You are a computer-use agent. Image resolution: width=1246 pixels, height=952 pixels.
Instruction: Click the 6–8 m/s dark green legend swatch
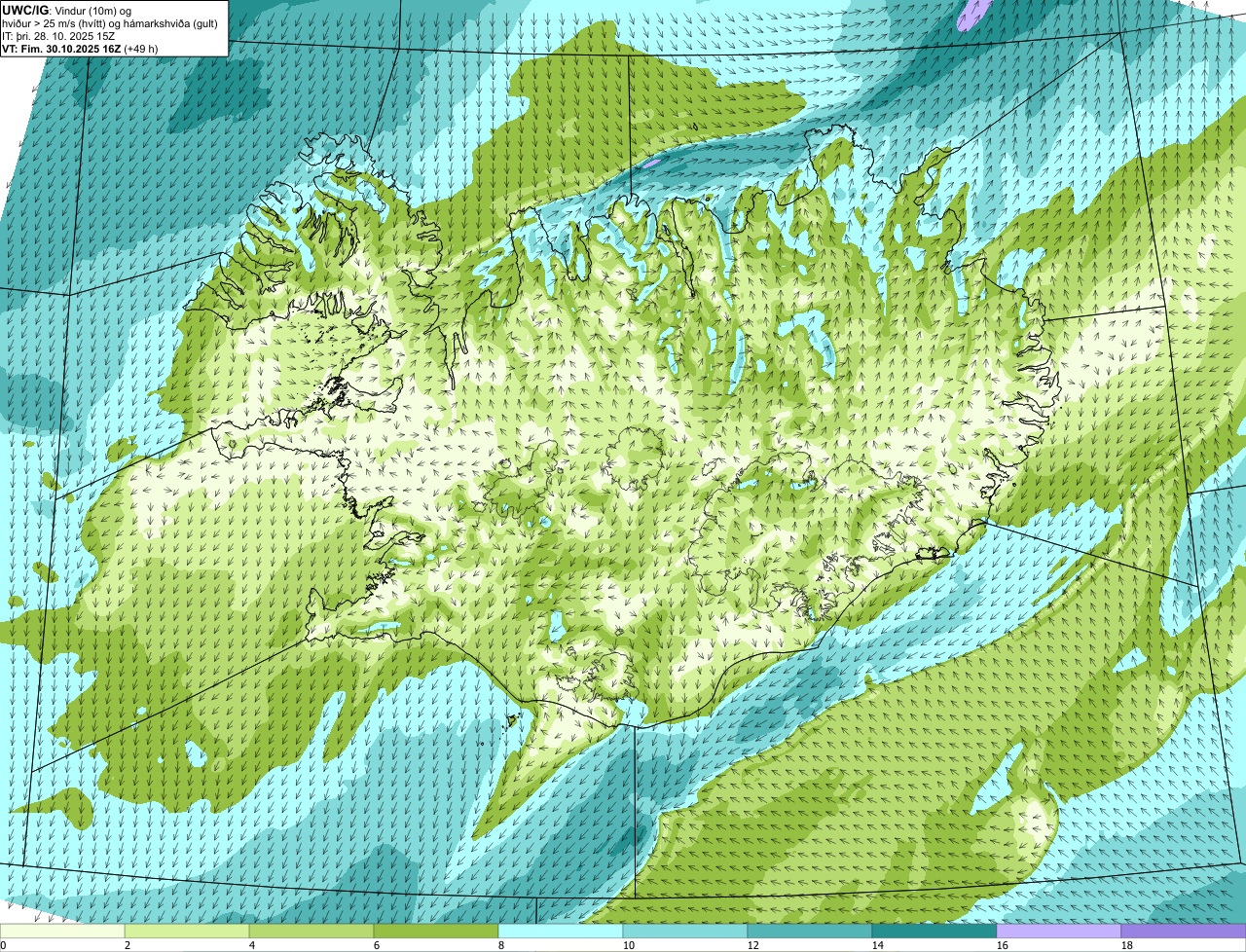[x=436, y=932]
